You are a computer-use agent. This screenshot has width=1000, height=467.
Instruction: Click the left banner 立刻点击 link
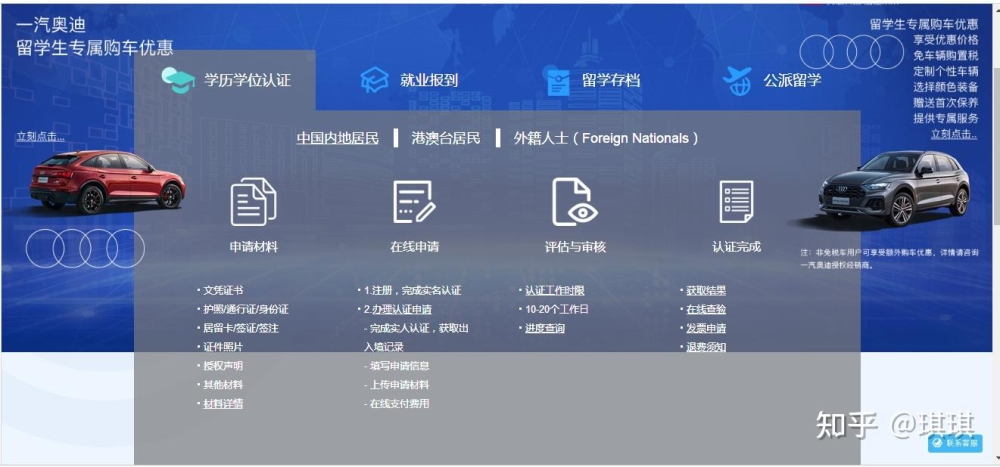click(40, 136)
